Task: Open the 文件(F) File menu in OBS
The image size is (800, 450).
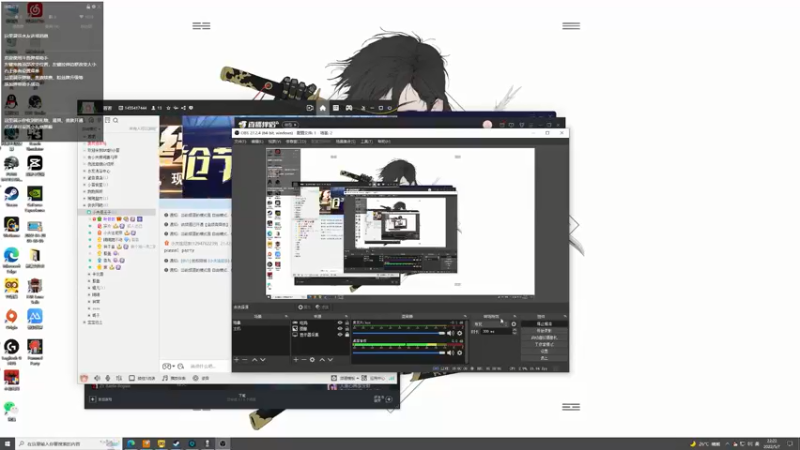Action: 240,142
